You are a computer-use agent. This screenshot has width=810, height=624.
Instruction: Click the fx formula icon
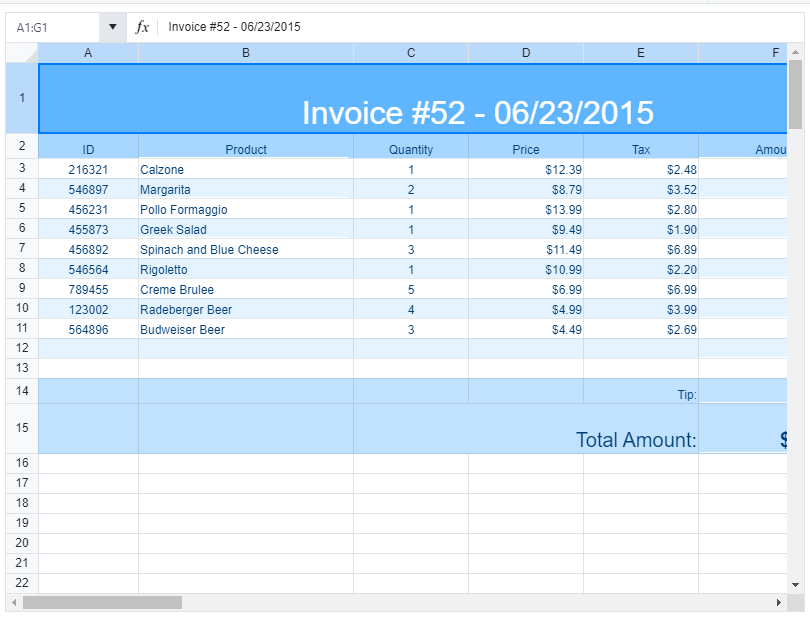tap(142, 27)
